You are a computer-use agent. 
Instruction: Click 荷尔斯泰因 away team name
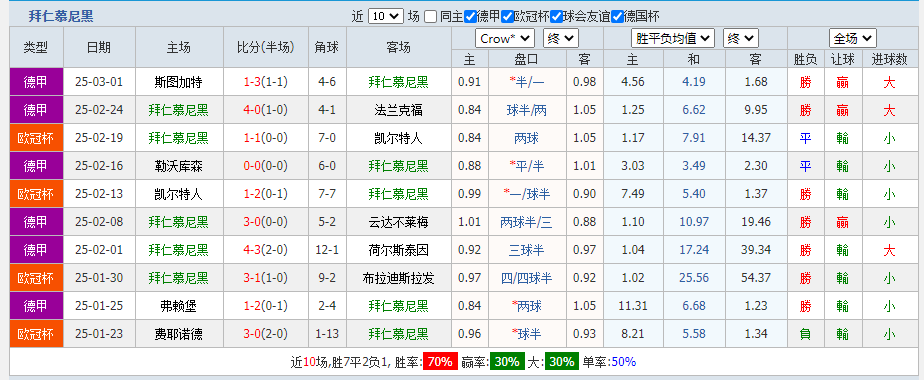point(398,250)
